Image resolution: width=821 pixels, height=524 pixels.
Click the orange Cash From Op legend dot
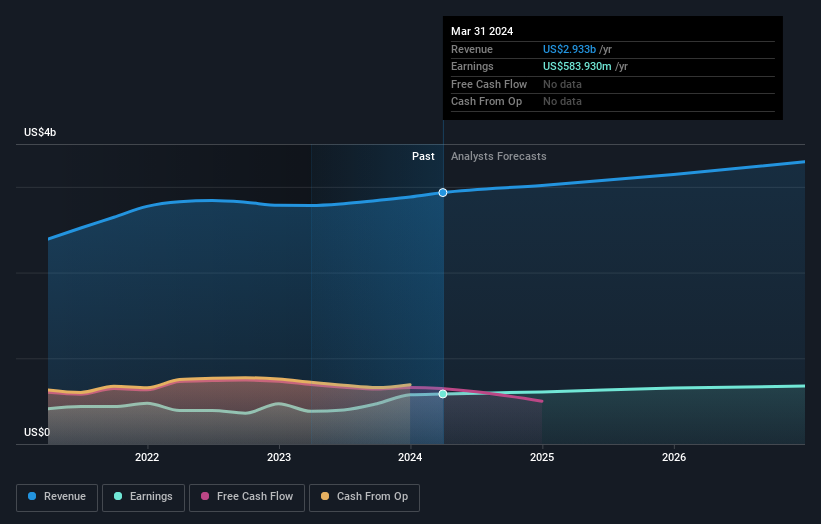[325, 496]
